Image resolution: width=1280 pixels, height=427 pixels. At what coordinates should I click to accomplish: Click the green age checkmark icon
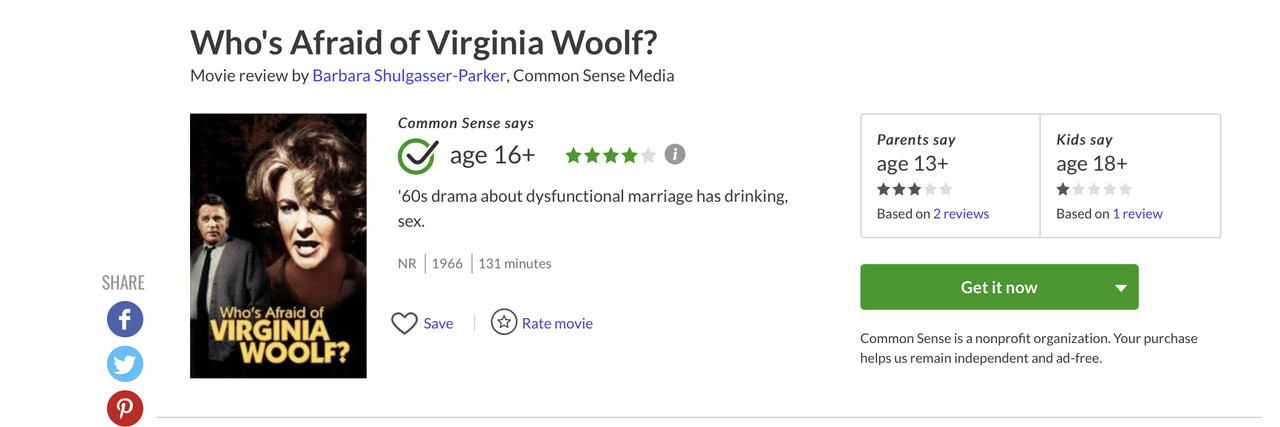[417, 155]
